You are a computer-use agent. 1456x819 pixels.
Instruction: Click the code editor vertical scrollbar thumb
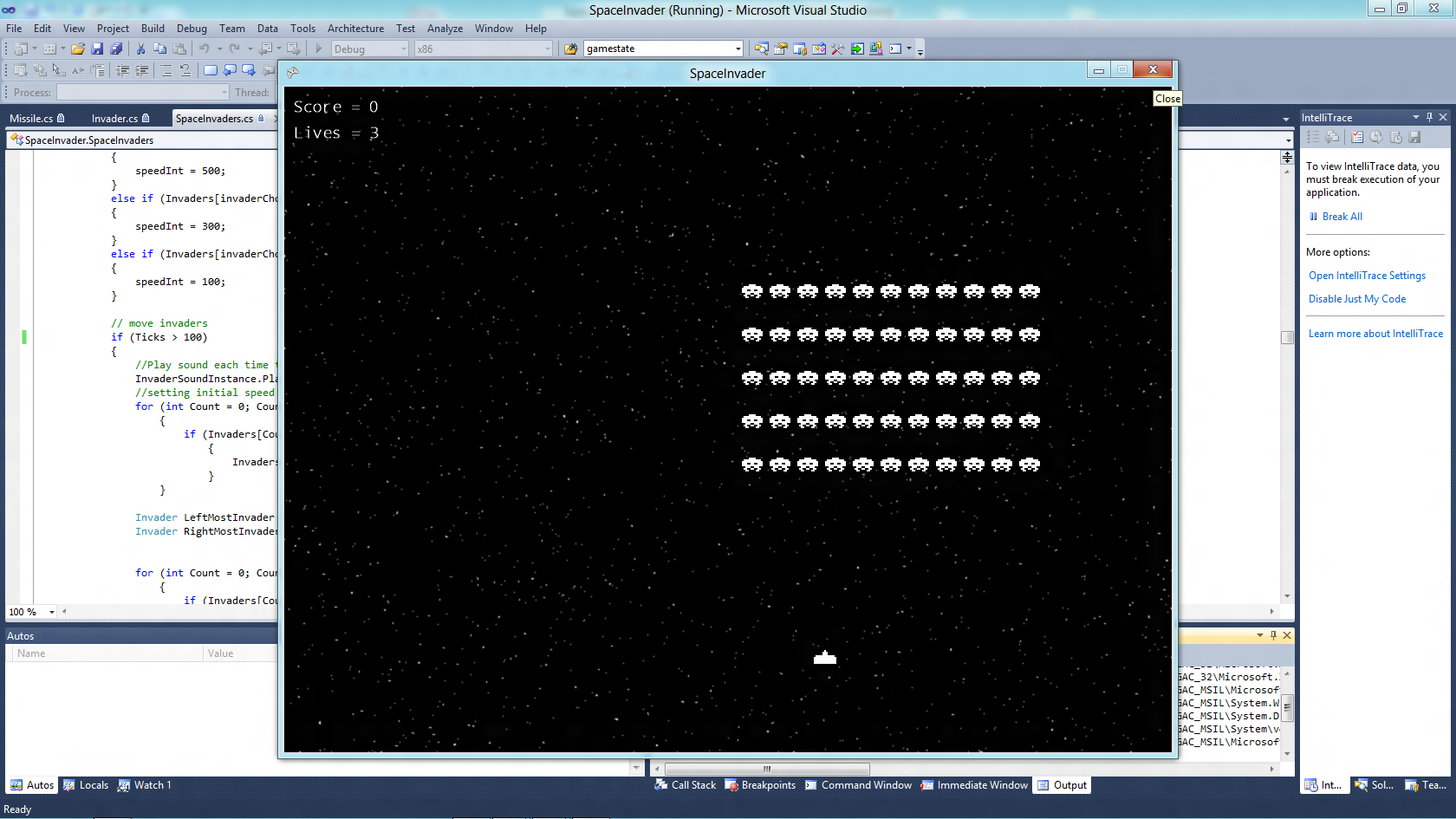click(x=1287, y=337)
